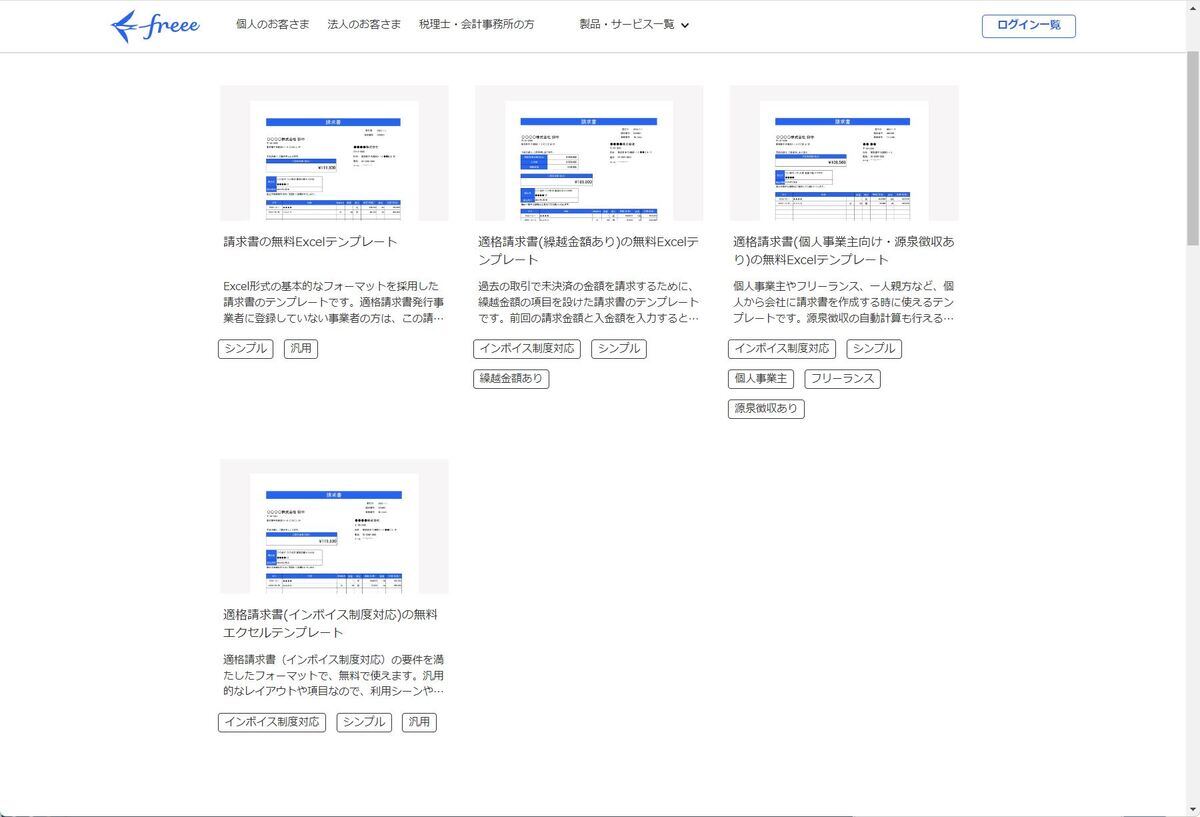Open the 繰越金額あり invoice template thumbnail
This screenshot has width=1200, height=817.
tap(588, 153)
